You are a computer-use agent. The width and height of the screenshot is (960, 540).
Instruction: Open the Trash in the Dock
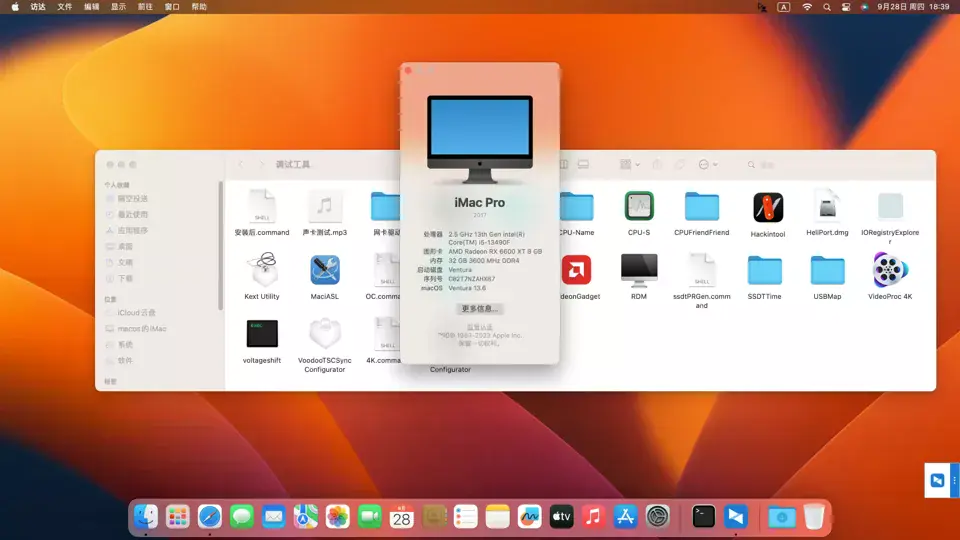coord(814,517)
